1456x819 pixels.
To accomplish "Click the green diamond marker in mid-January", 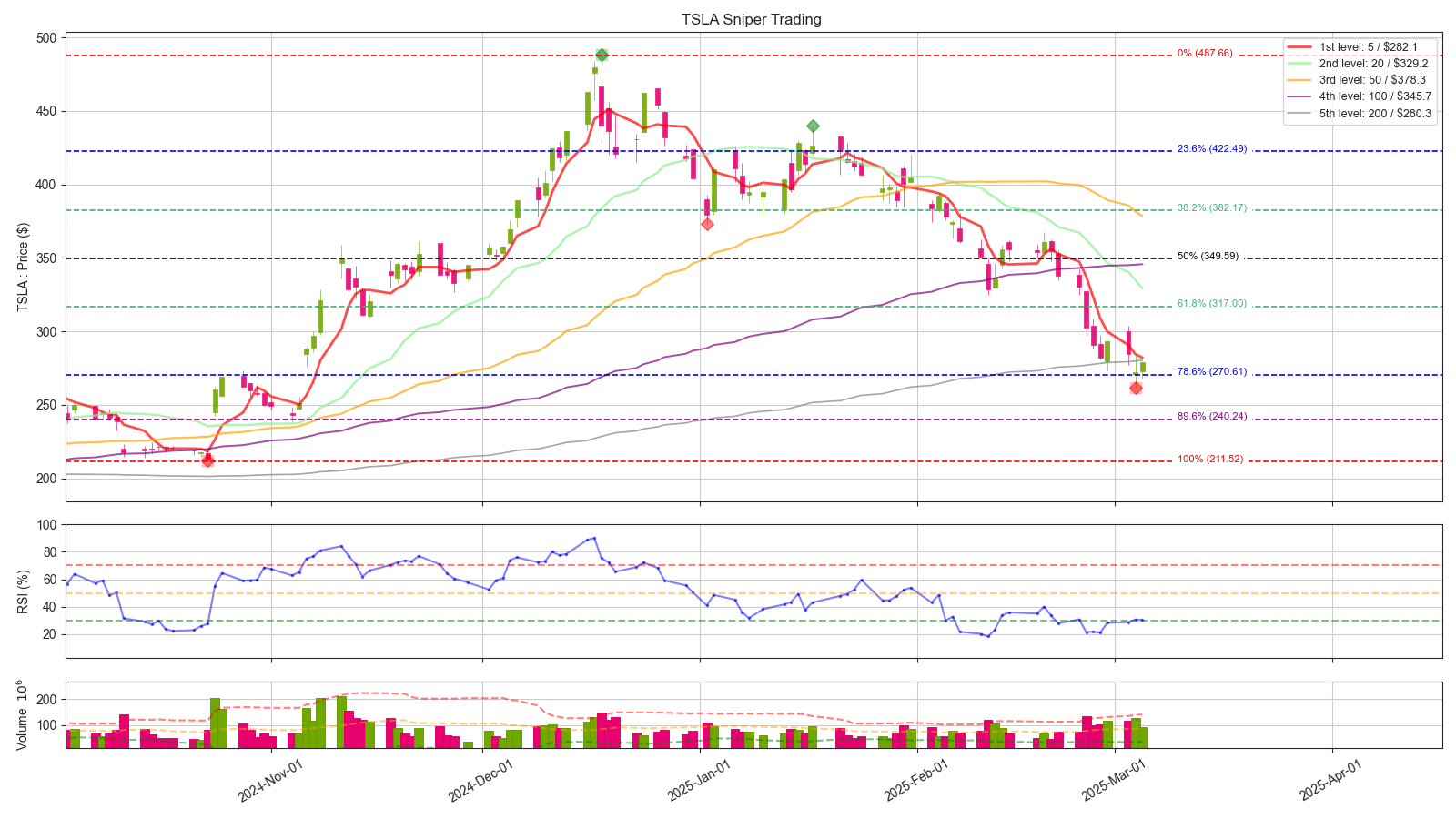I will [813, 126].
